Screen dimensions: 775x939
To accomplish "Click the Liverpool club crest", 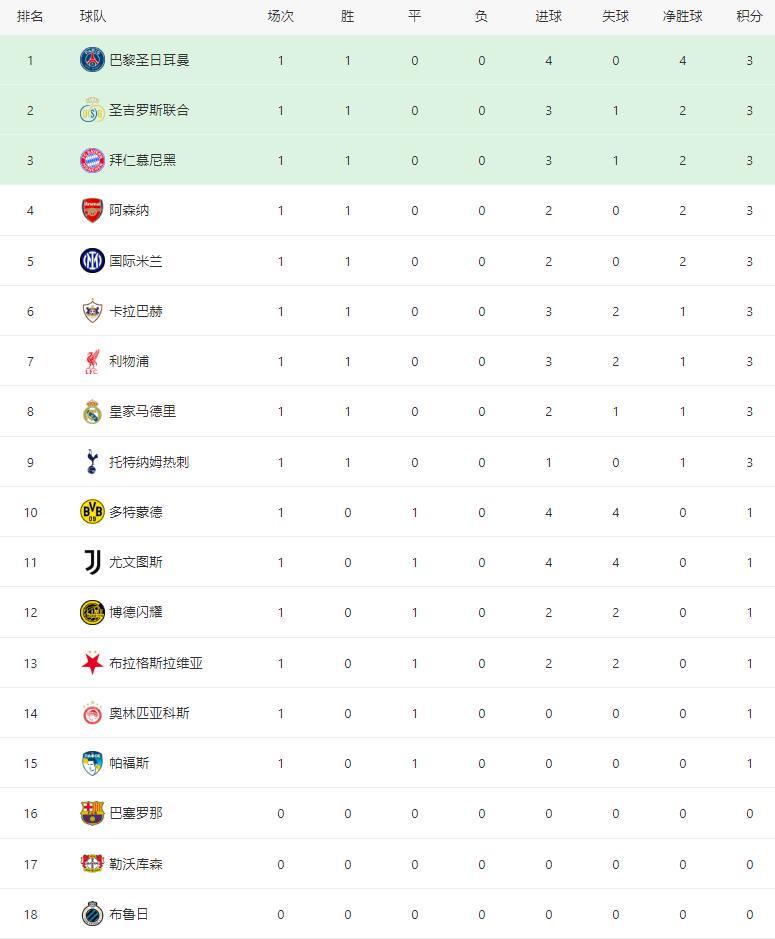I will tap(92, 362).
